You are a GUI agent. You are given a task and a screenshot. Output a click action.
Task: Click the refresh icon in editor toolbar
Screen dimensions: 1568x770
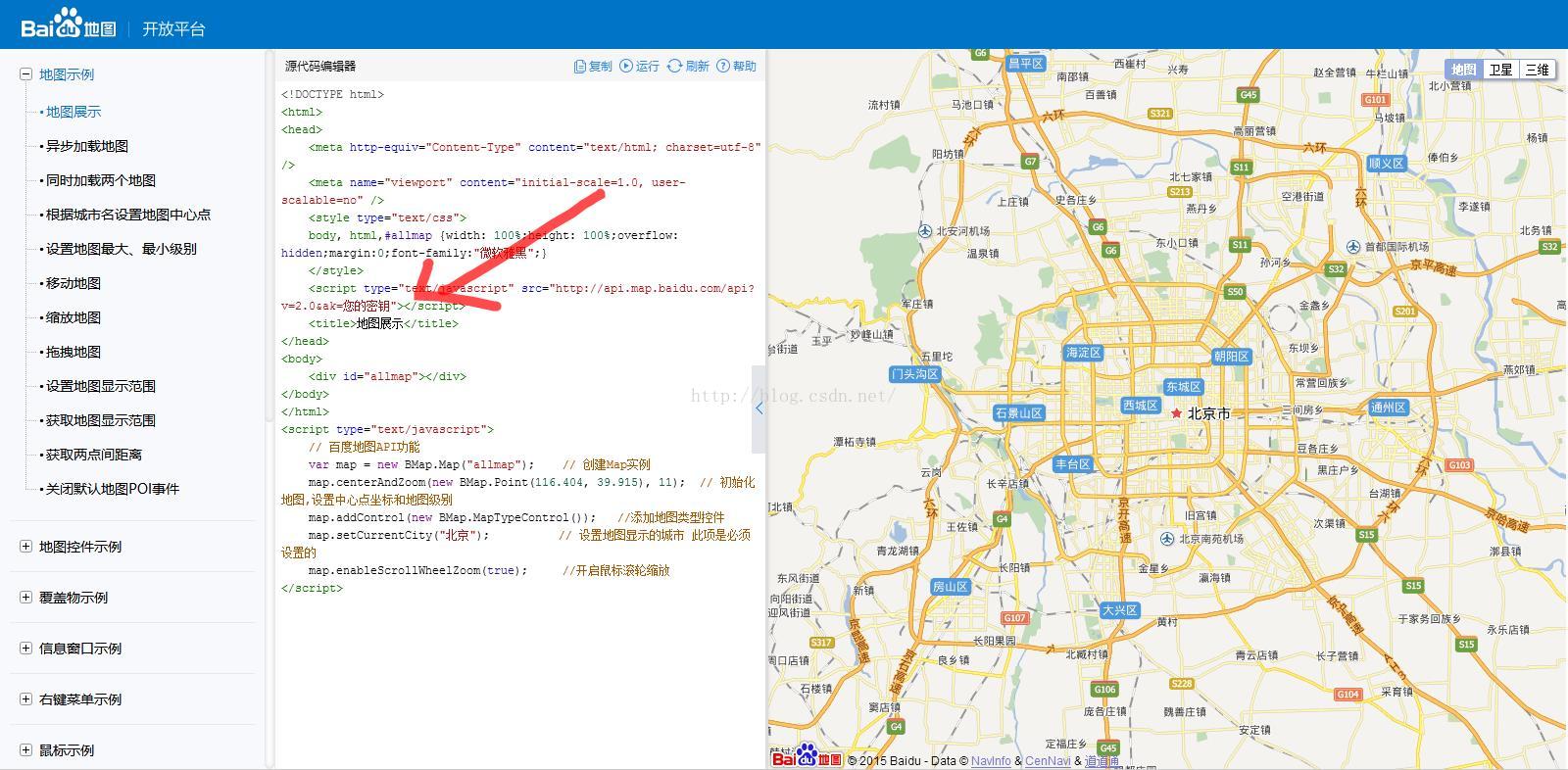pos(674,66)
